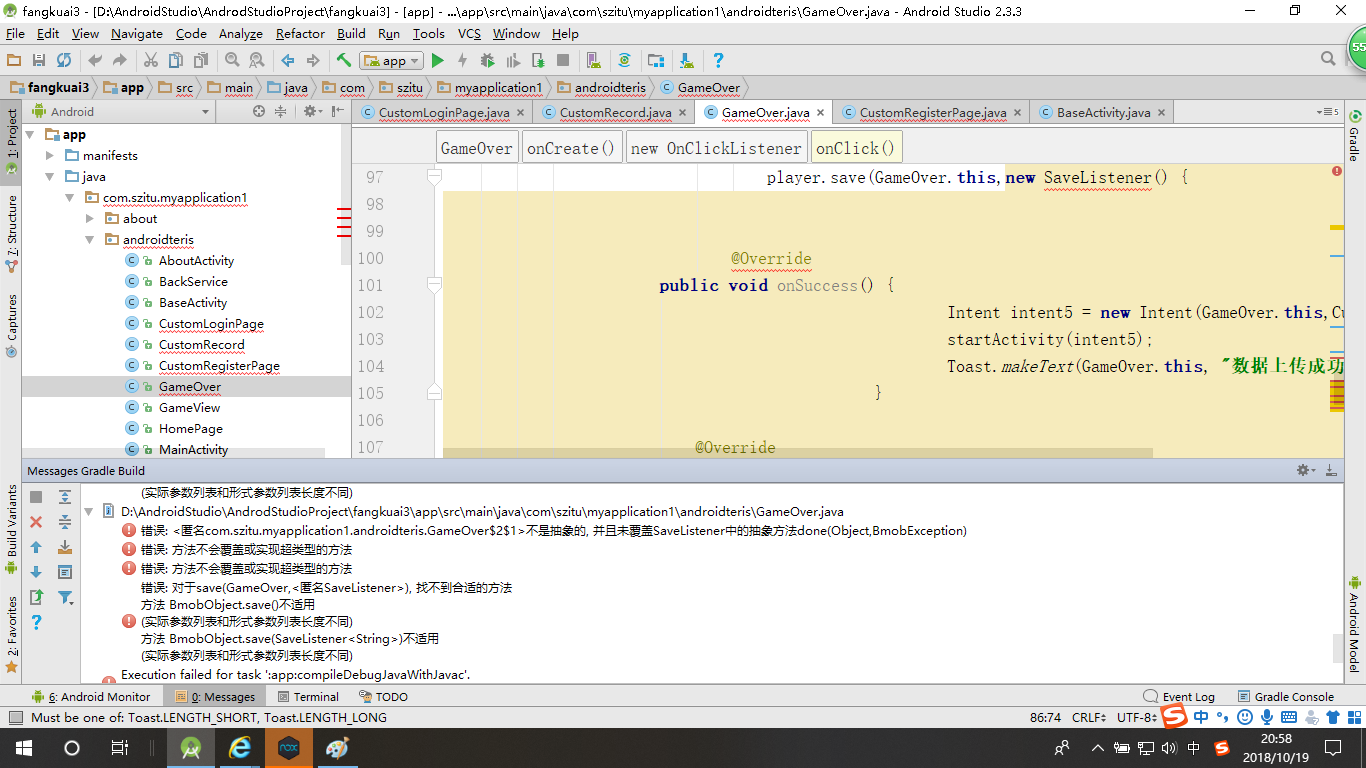This screenshot has height=768, width=1366.
Task: Click onCreate() method breadcrumb
Action: click(571, 148)
